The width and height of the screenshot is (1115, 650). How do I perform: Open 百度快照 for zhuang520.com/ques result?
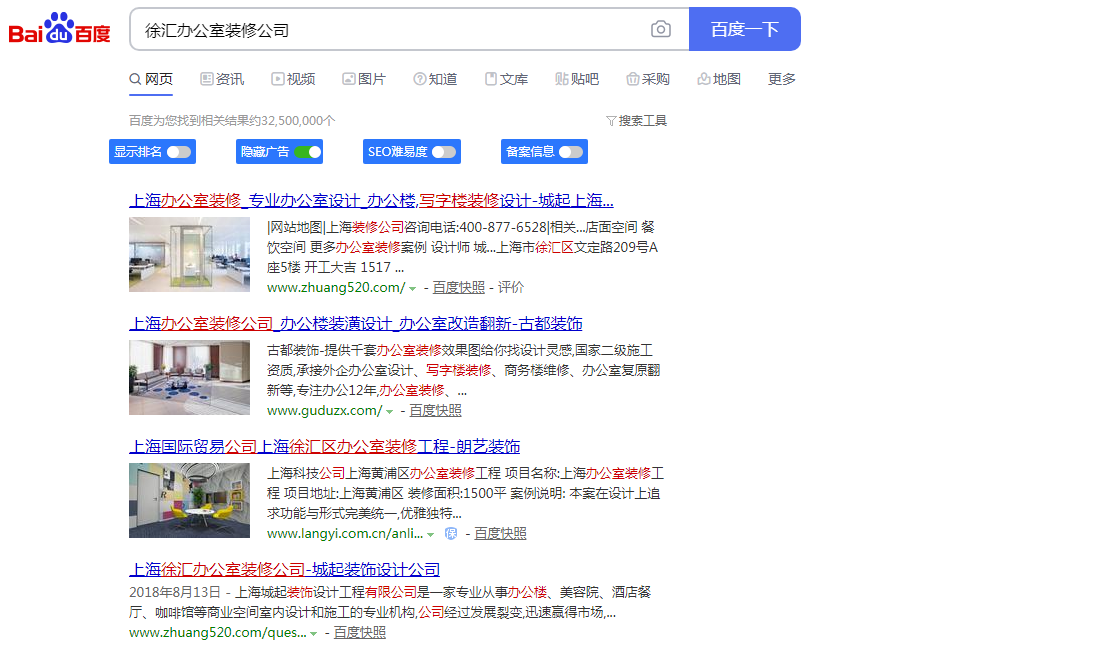(360, 632)
